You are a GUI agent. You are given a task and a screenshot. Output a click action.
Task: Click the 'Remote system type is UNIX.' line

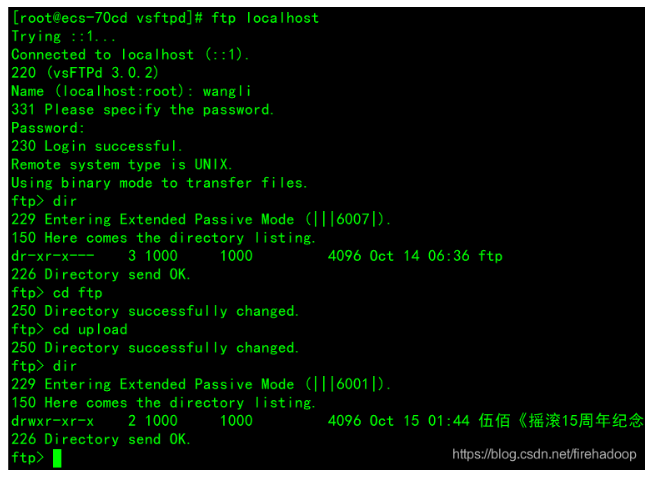pos(122,164)
